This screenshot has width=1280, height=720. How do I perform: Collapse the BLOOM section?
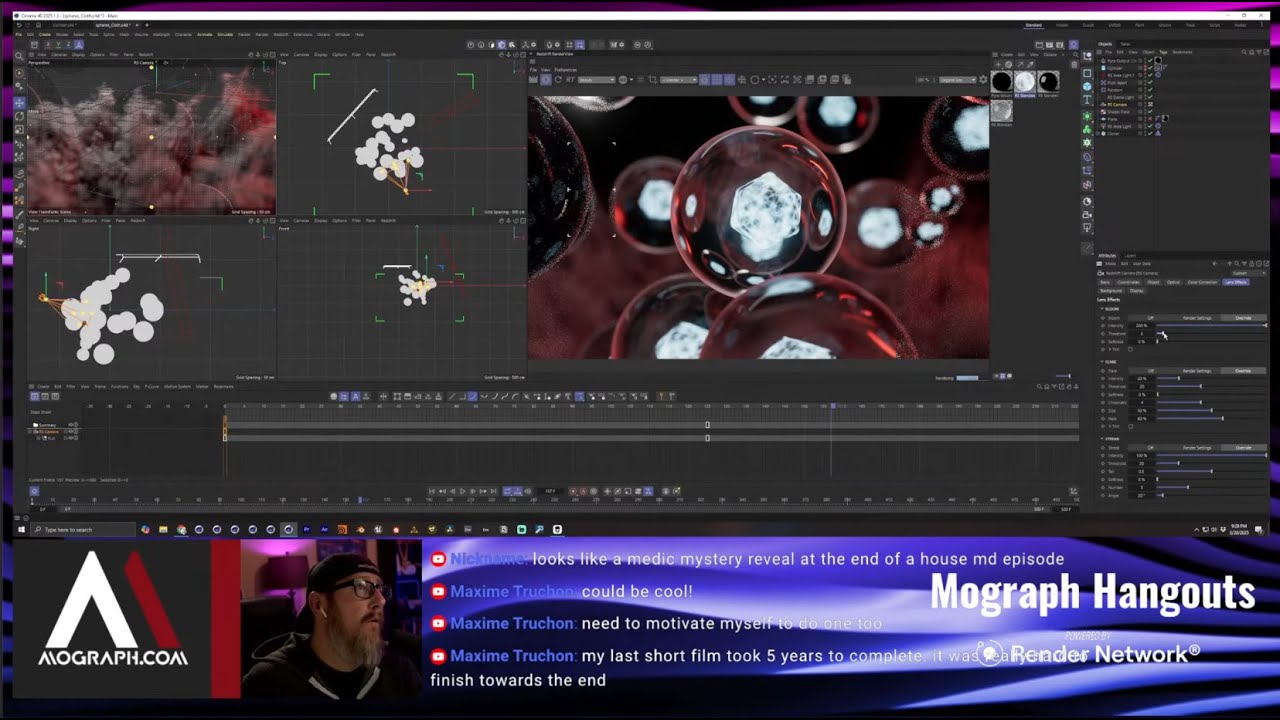[x=1102, y=309]
